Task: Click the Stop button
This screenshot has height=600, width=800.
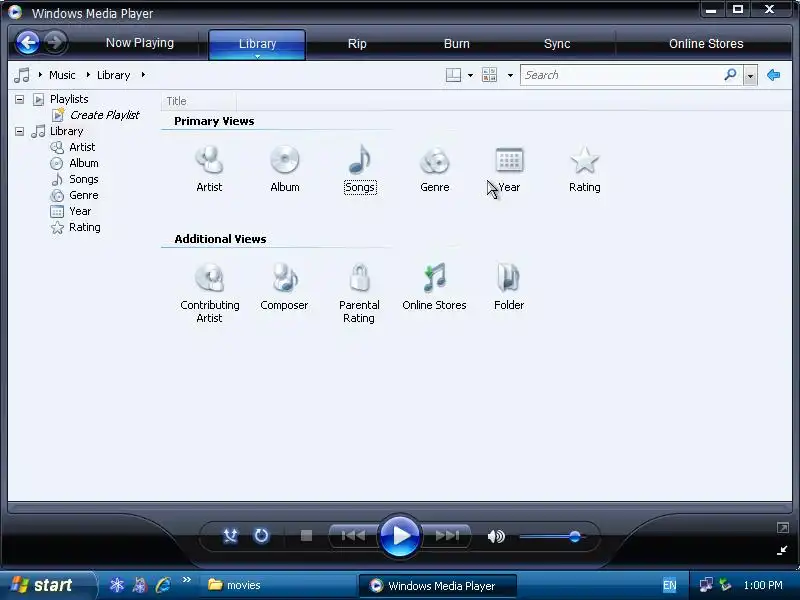Action: click(306, 536)
